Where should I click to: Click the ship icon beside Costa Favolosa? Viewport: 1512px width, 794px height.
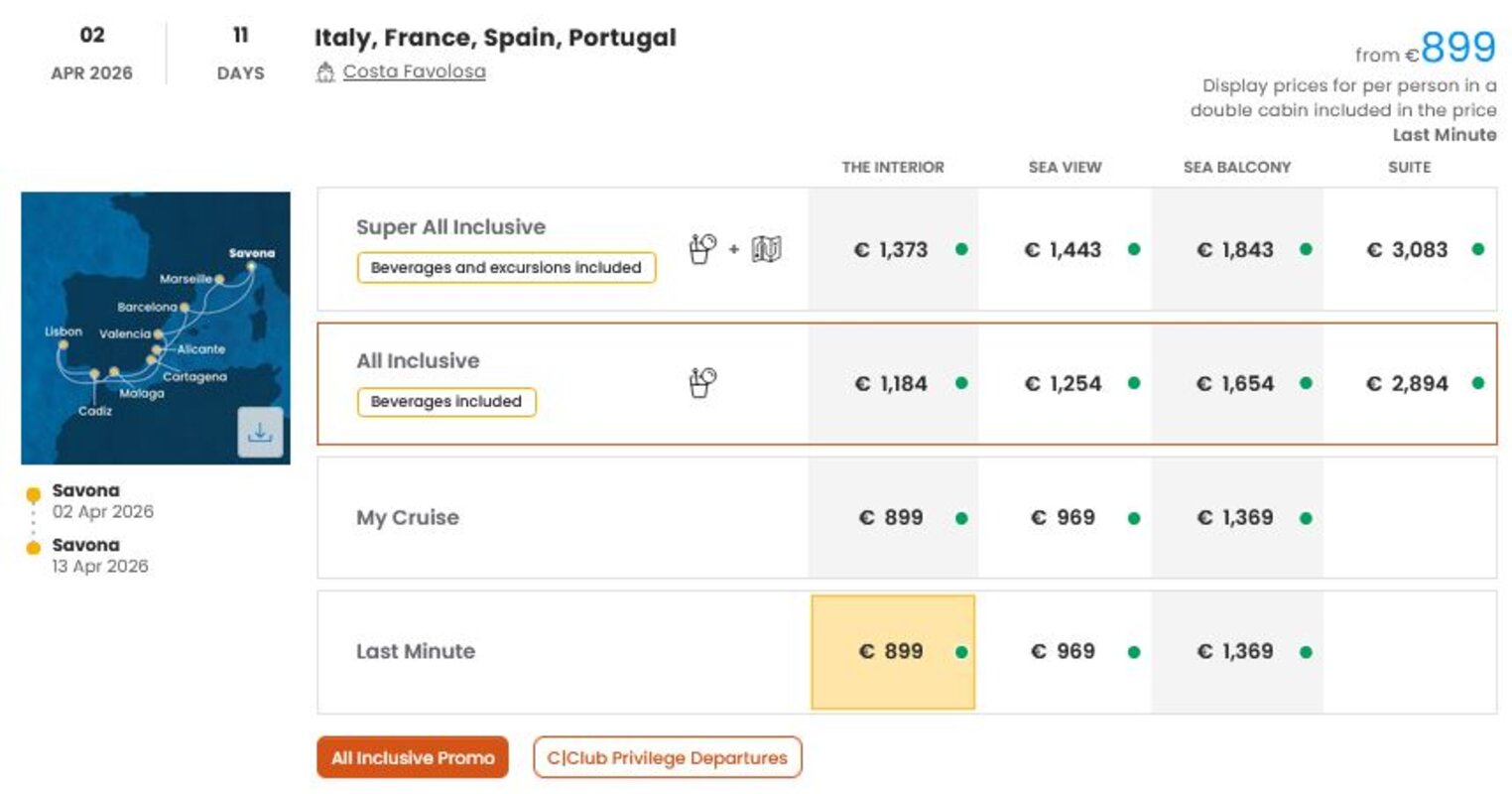click(325, 72)
